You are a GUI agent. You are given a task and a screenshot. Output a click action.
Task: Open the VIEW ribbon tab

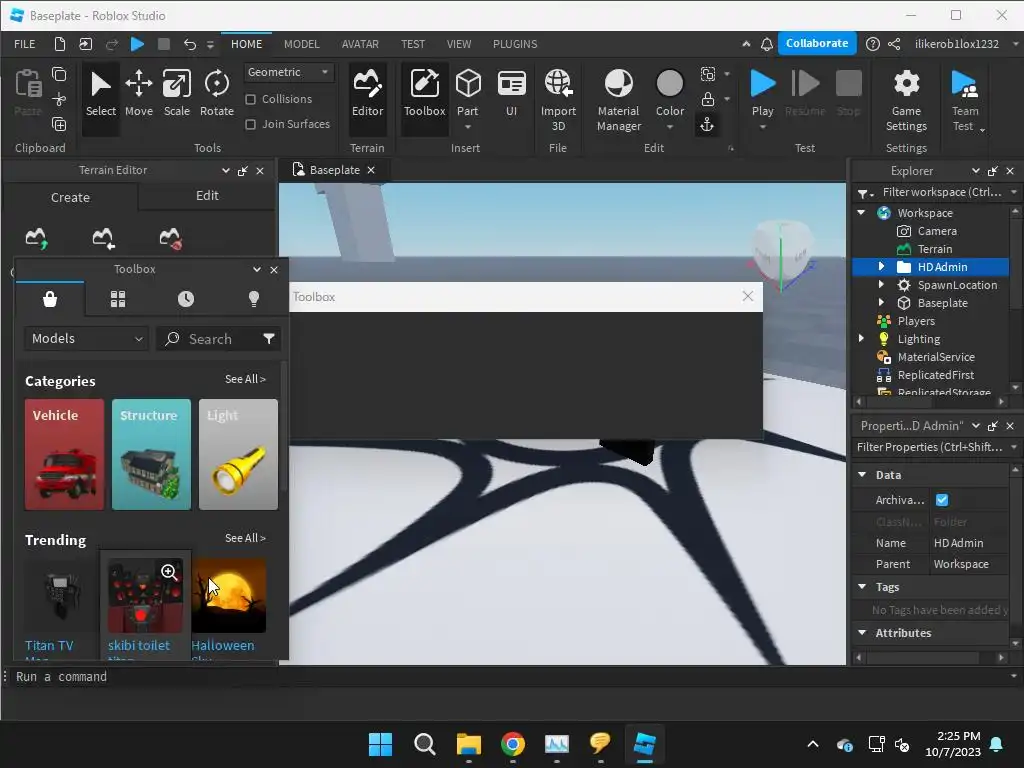tap(458, 44)
